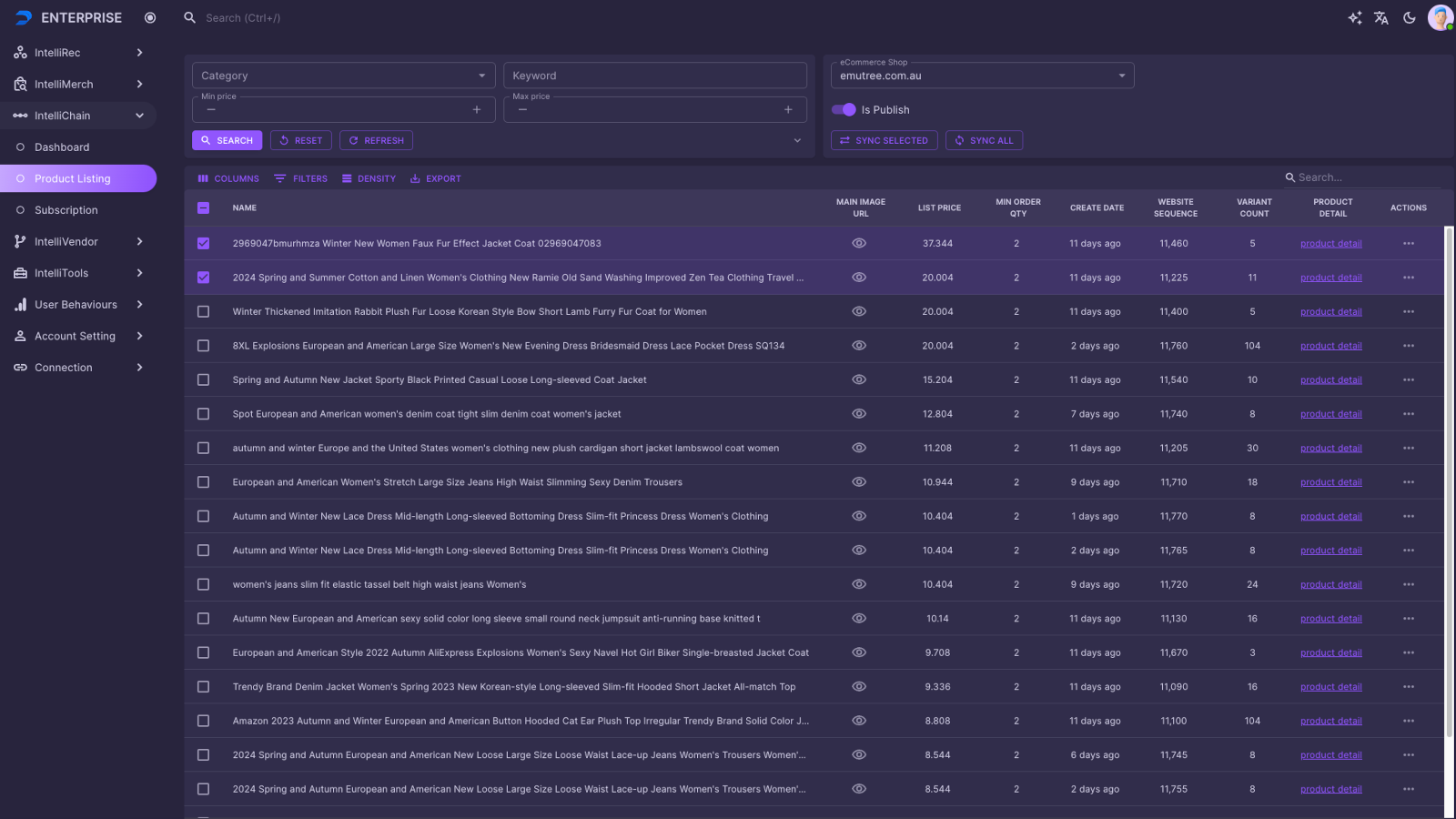
Task: Select the Winter Thickened Imitation Rabbit row checkbox
Action: click(203, 312)
